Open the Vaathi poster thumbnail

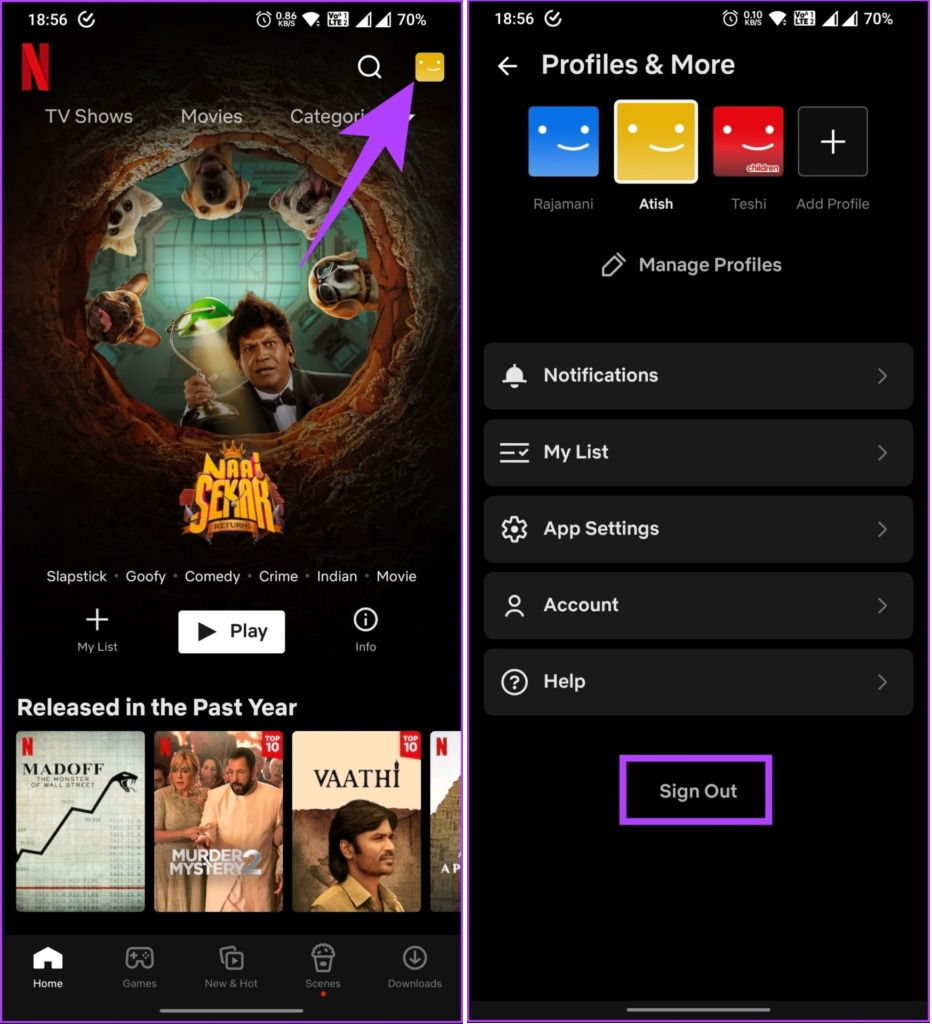pyautogui.click(x=357, y=821)
